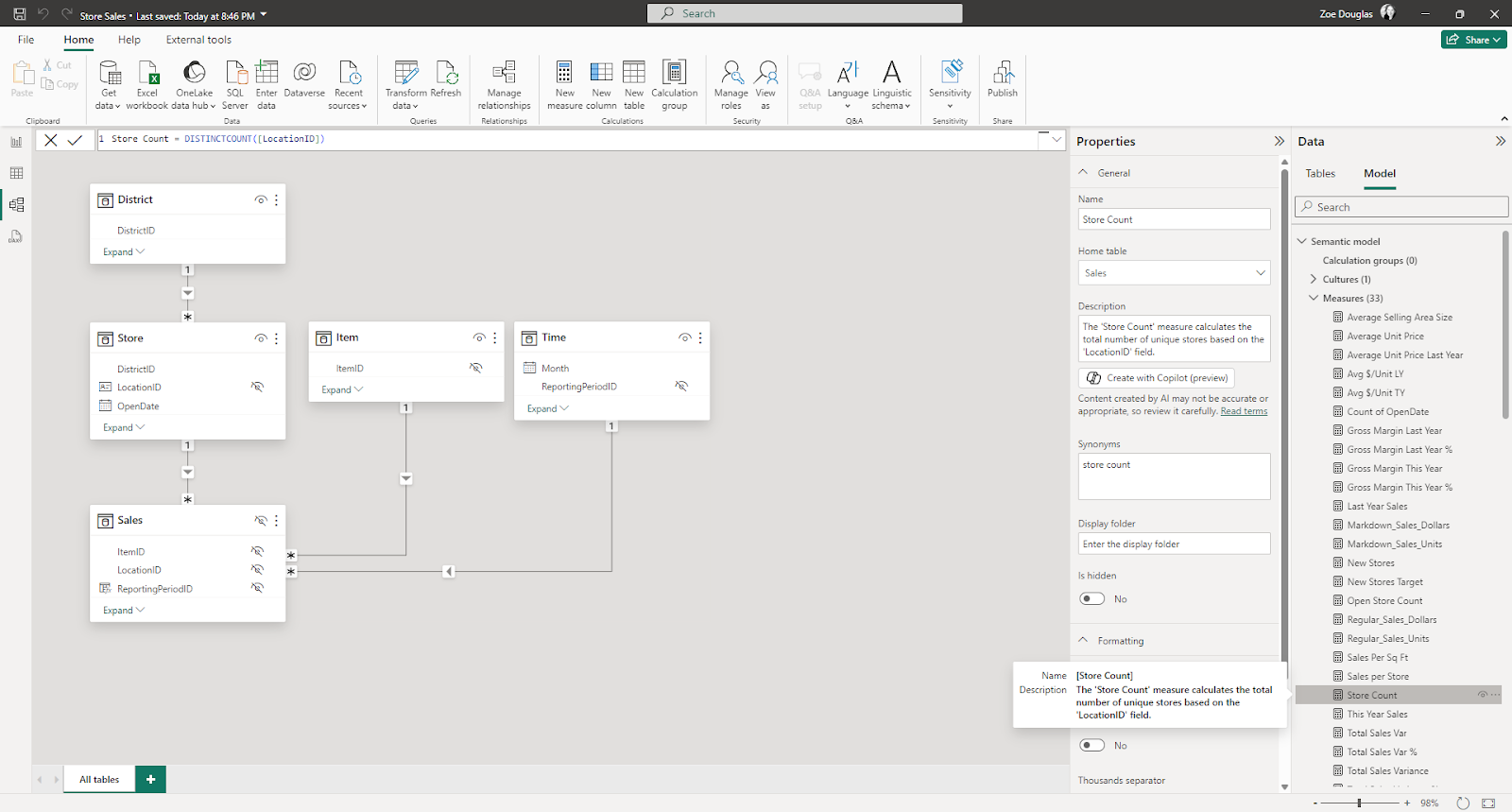Add a Calculation group
Image resolution: width=1512 pixels, height=812 pixels.
click(x=674, y=85)
